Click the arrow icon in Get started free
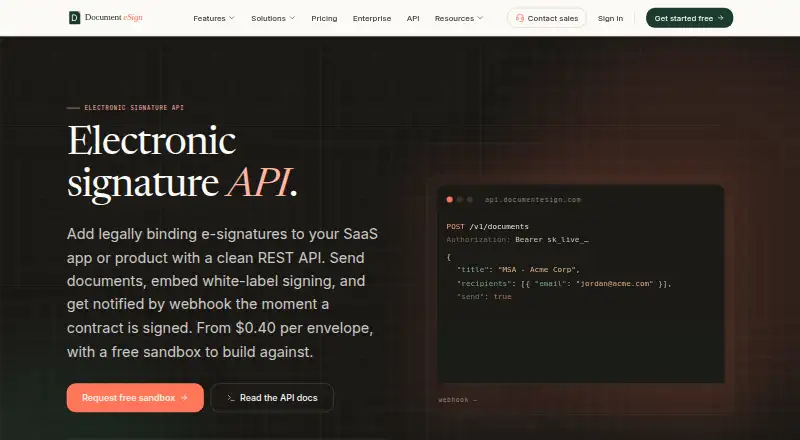Viewport: 800px width, 440px height. pyautogui.click(x=720, y=18)
